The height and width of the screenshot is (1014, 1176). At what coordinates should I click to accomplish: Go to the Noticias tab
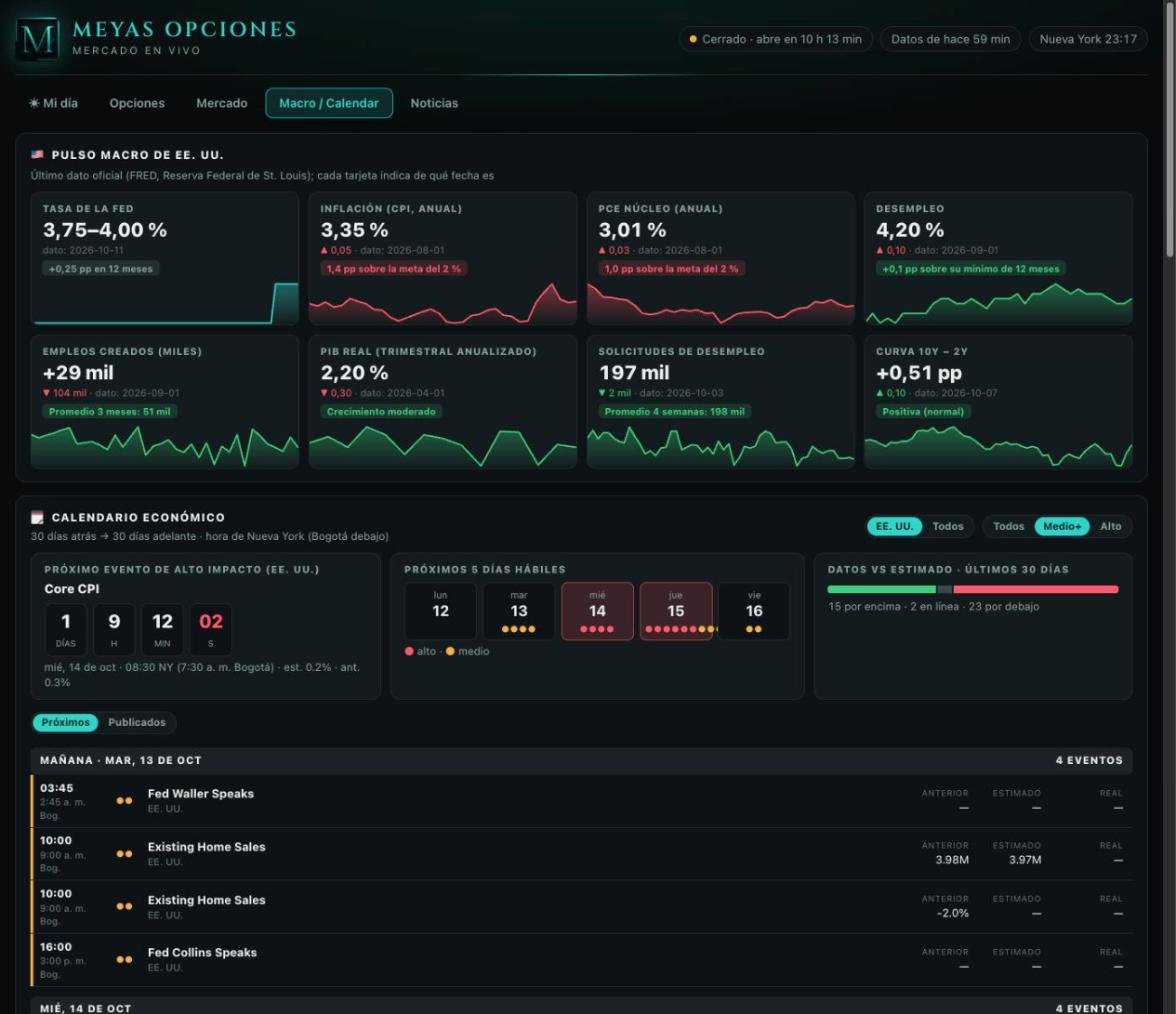pyautogui.click(x=434, y=103)
